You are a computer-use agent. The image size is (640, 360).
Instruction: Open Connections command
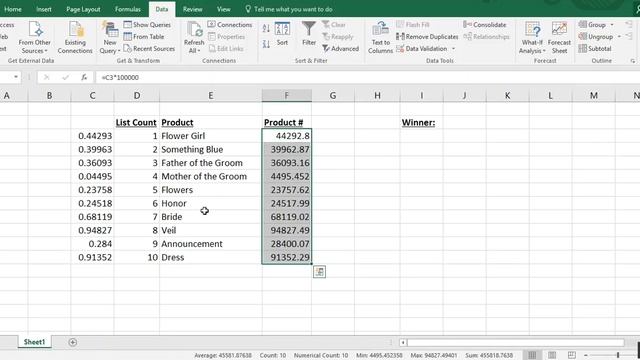[x=230, y=25]
